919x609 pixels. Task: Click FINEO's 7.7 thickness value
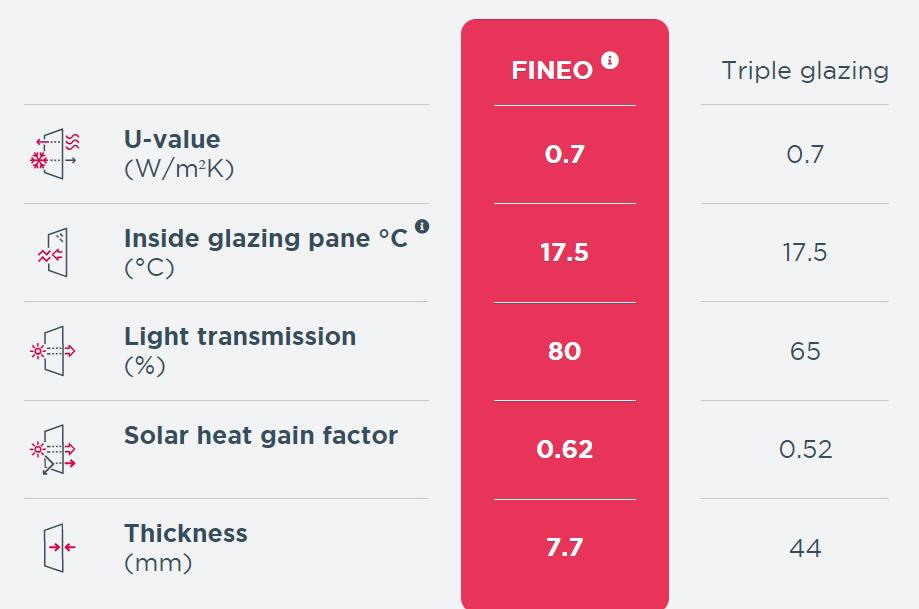(x=564, y=548)
